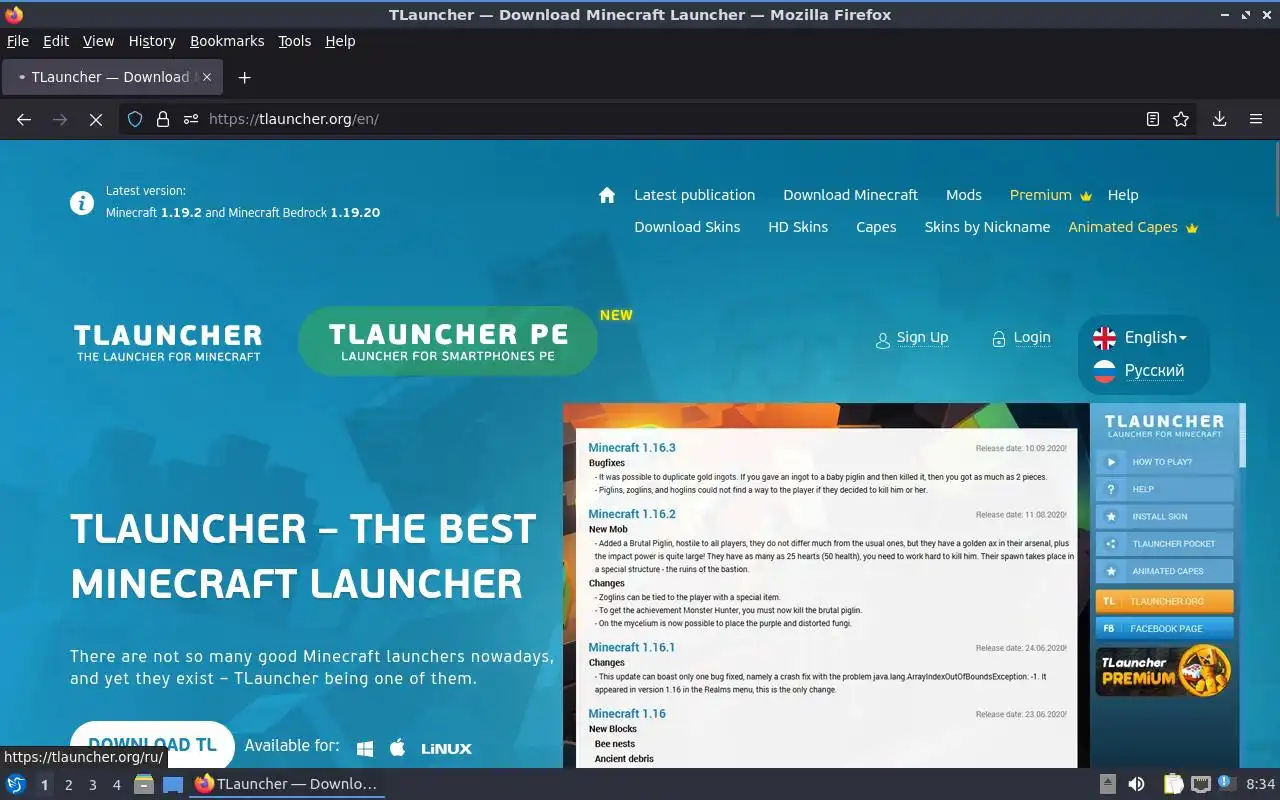Stop loading the page

[96, 119]
